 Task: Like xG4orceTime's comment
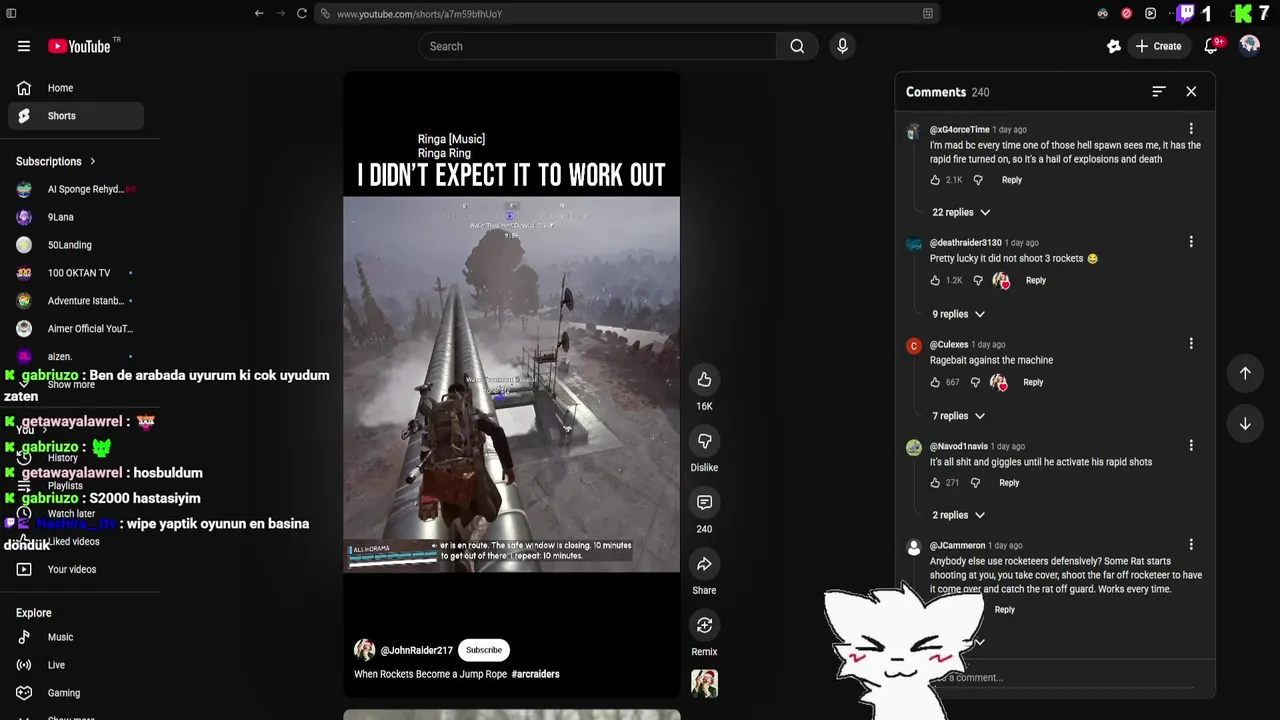tap(935, 180)
